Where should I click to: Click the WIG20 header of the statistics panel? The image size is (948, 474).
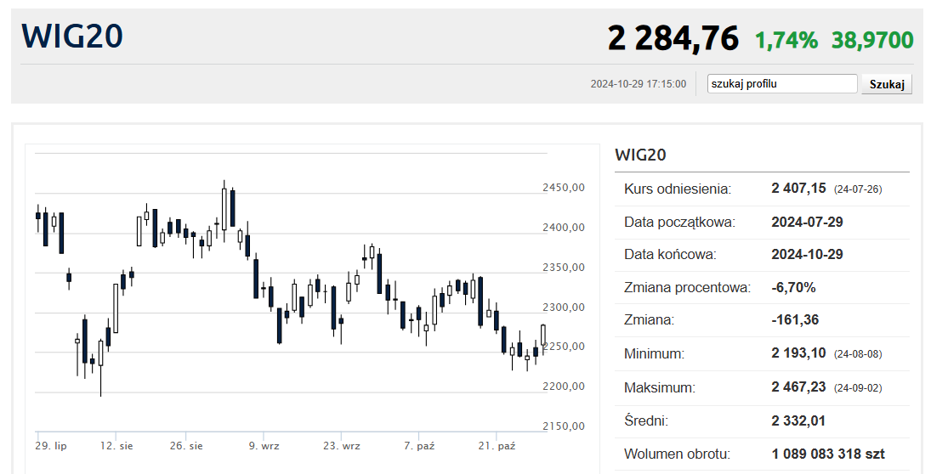click(x=640, y=154)
